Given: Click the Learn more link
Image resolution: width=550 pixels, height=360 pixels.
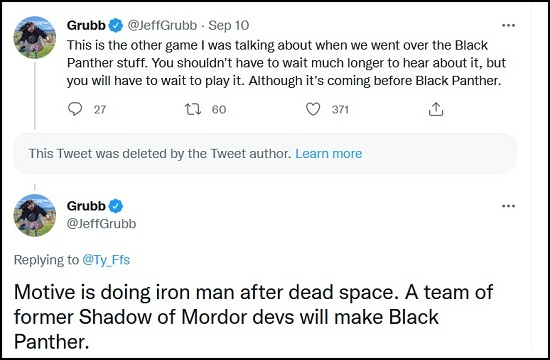Looking at the screenshot, I should point(329,154).
